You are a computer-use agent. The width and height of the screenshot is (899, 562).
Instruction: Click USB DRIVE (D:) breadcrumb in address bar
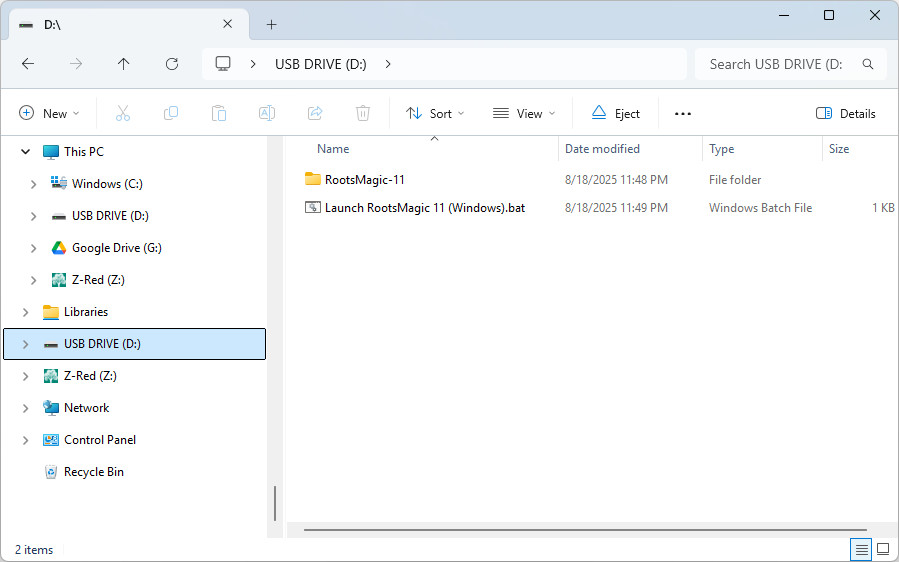[x=320, y=64]
